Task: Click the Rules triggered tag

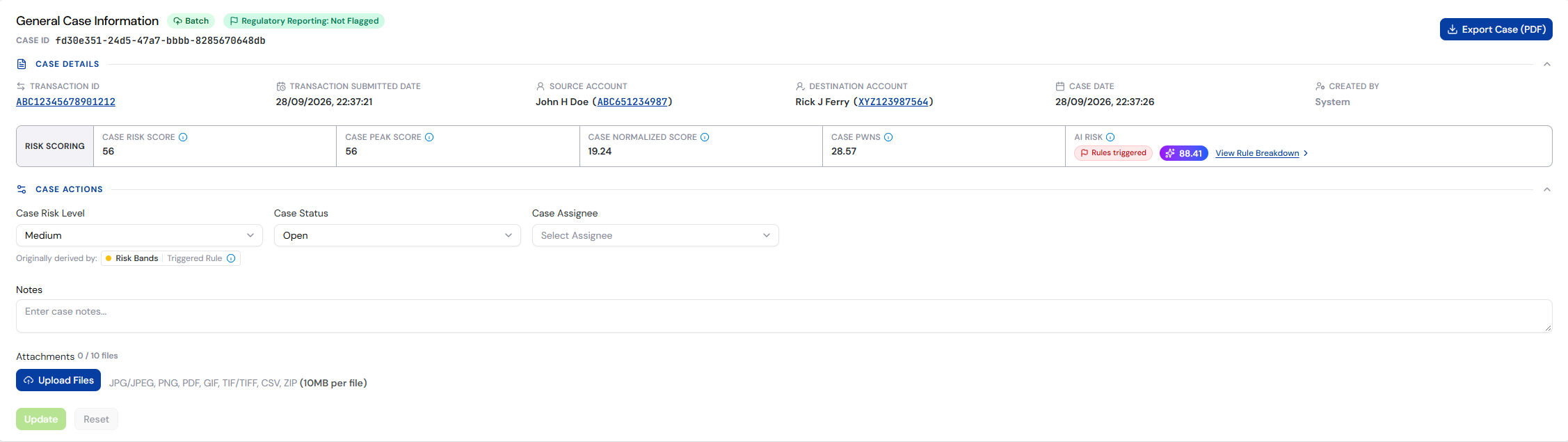Action: [1113, 153]
